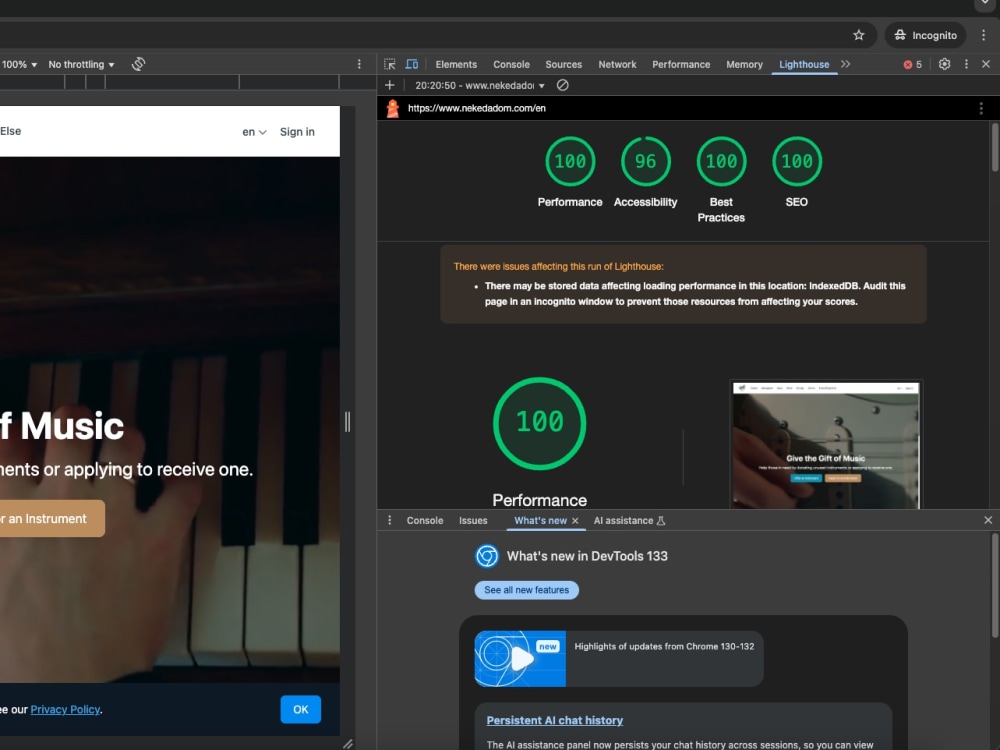Click the large Performance 100 gauge
The image size is (1000, 750).
[x=540, y=423]
